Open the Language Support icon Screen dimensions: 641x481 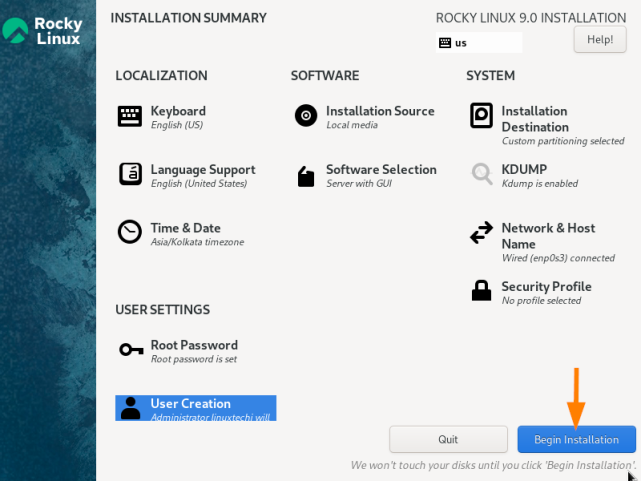pos(130,174)
